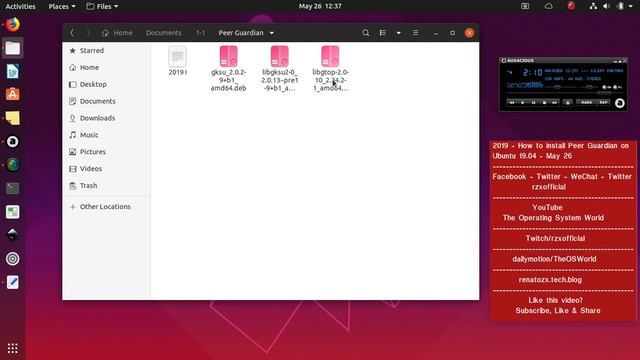This screenshot has height=360, width=640.
Task: Open Music in the sidebar
Action: pos(106,135)
